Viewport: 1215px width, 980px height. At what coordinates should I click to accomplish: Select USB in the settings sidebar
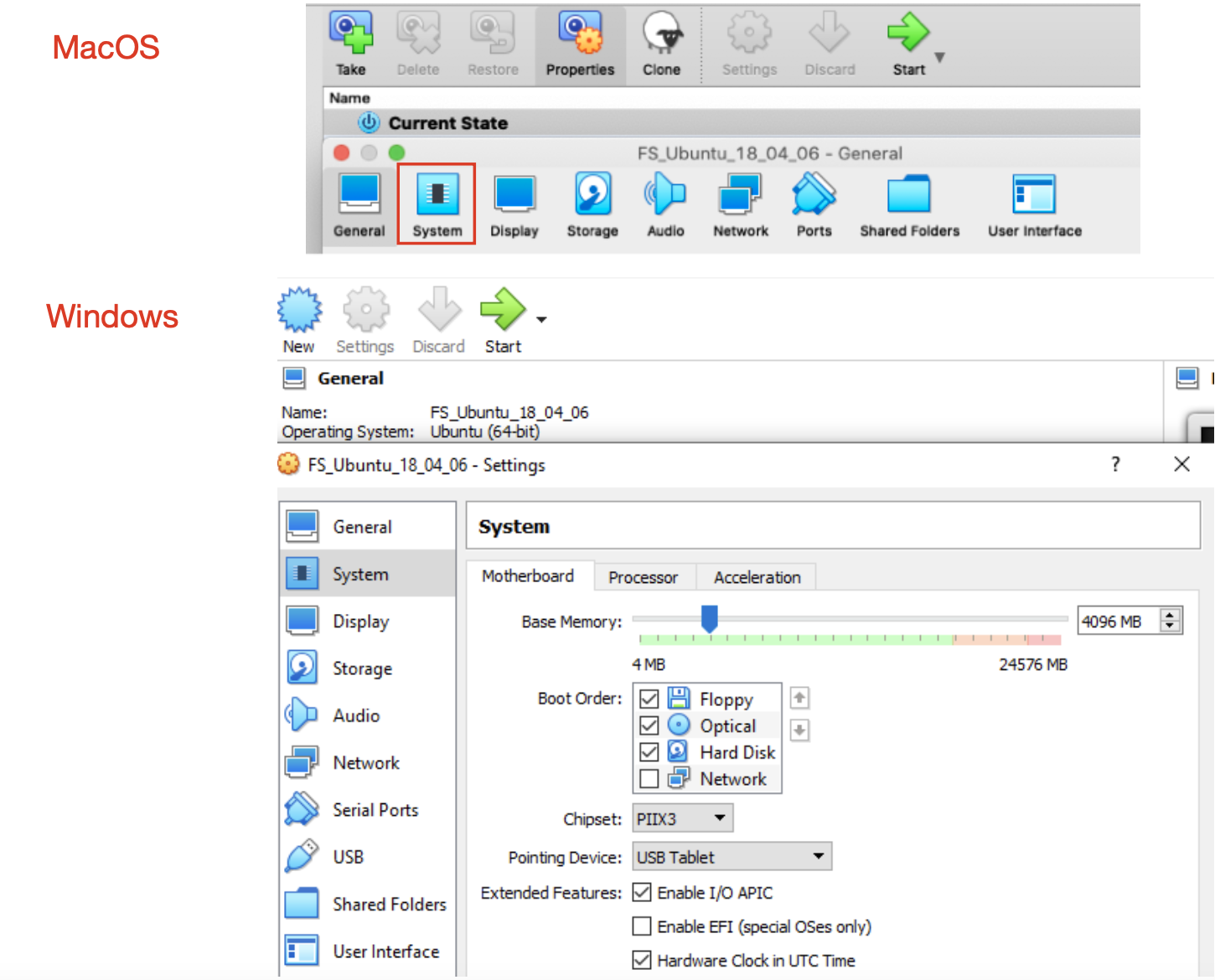click(x=348, y=857)
